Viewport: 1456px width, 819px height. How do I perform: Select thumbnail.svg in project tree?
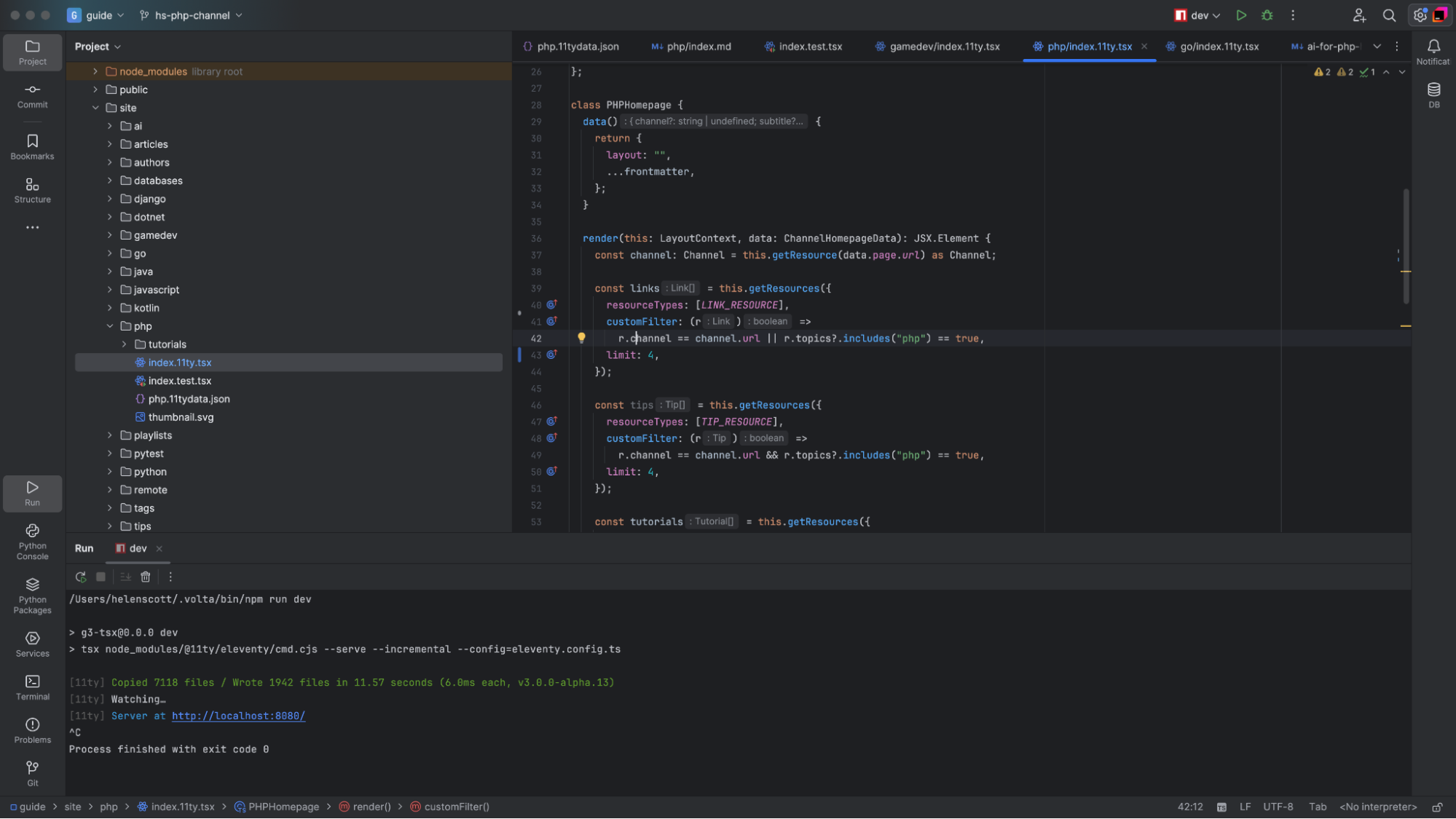[181, 417]
